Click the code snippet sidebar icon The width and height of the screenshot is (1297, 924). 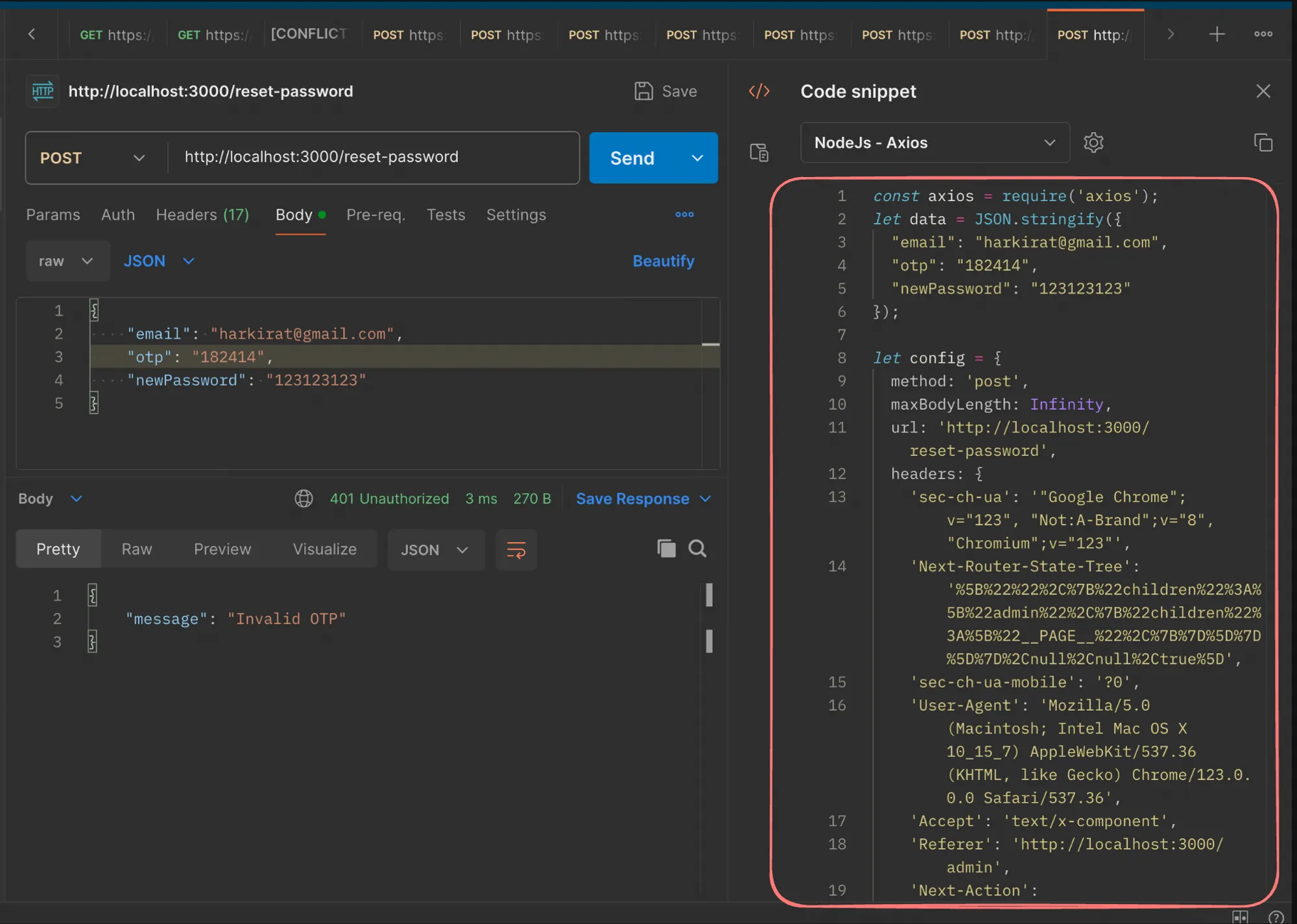click(759, 91)
